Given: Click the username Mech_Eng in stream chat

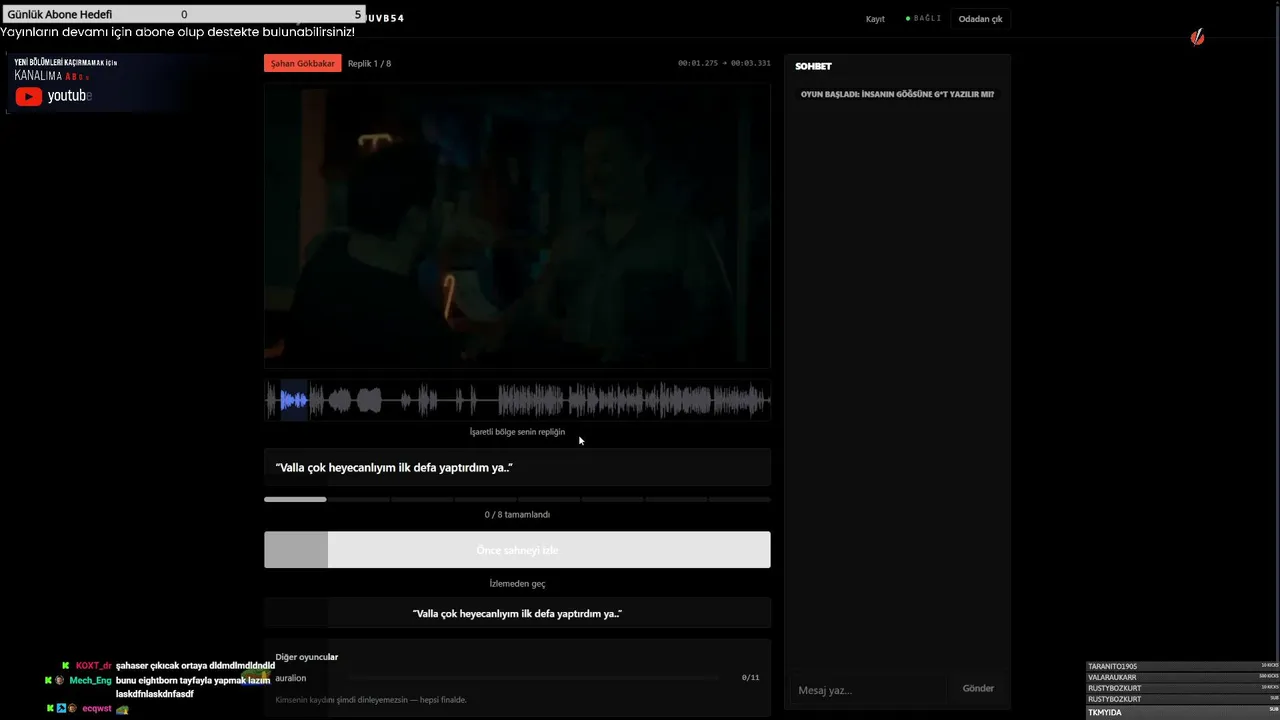Looking at the screenshot, I should (x=91, y=681).
